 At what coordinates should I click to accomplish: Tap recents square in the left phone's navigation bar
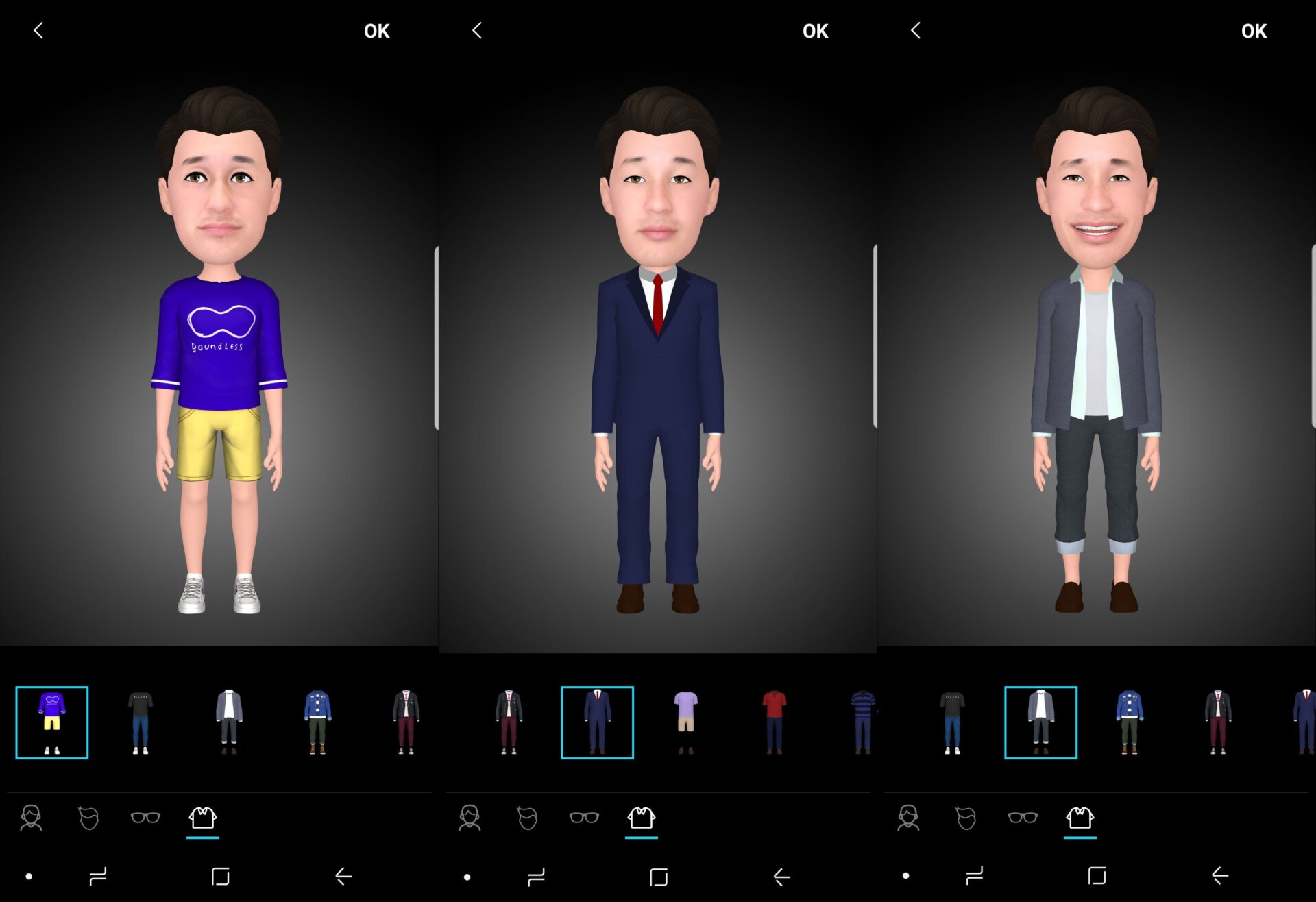point(220,876)
